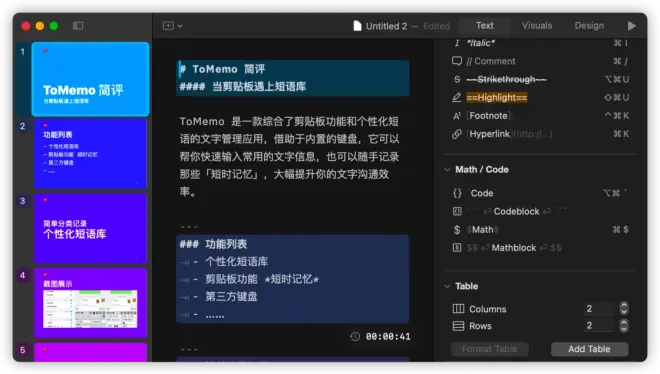Image resolution: width=660 pixels, height=374 pixels.
Task: Insert inline Code with the braces icon
Action: pos(457,193)
